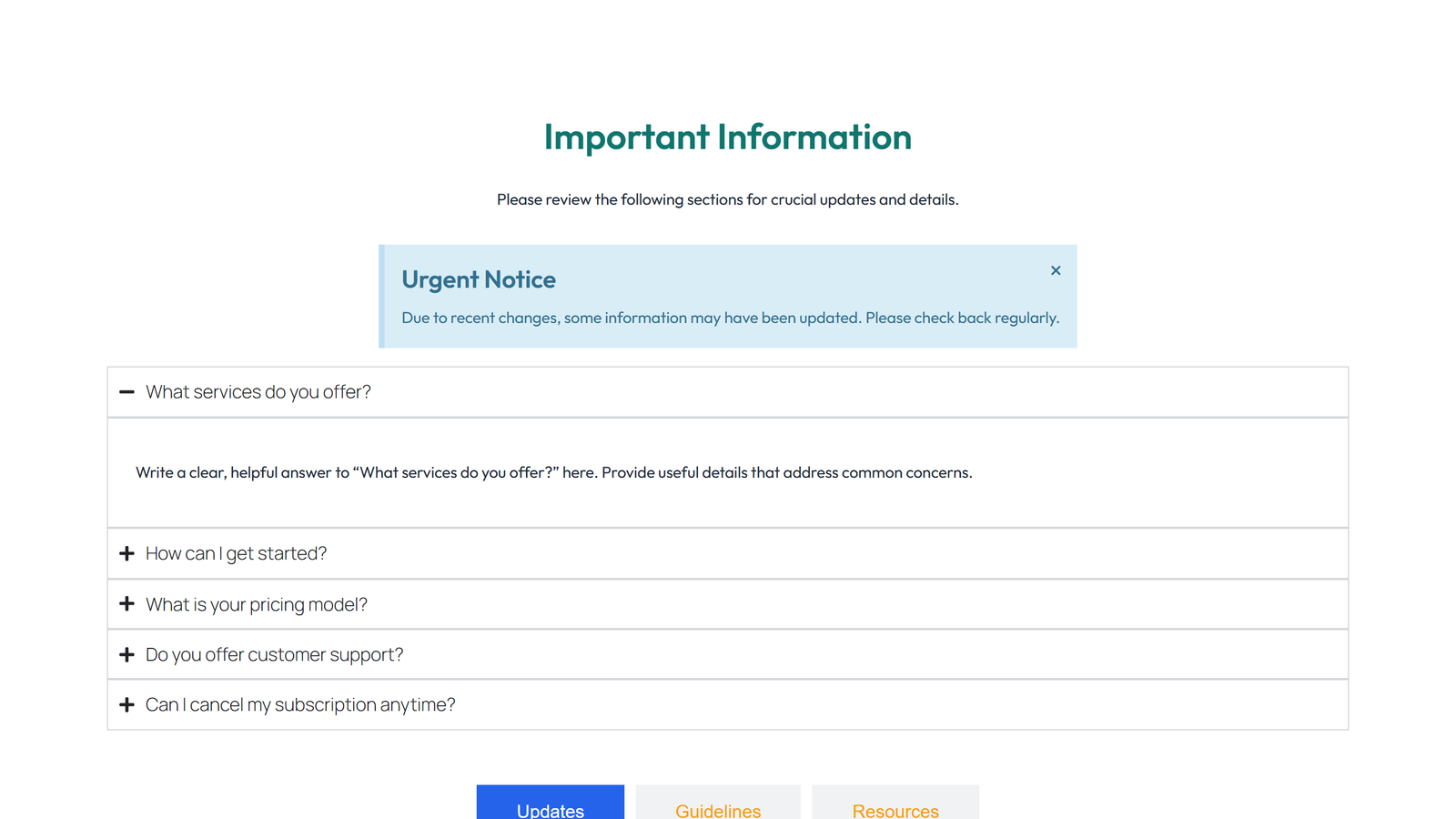Click the plus icon beside the cancellation question
The width and height of the screenshot is (1456, 819).
pos(127,704)
